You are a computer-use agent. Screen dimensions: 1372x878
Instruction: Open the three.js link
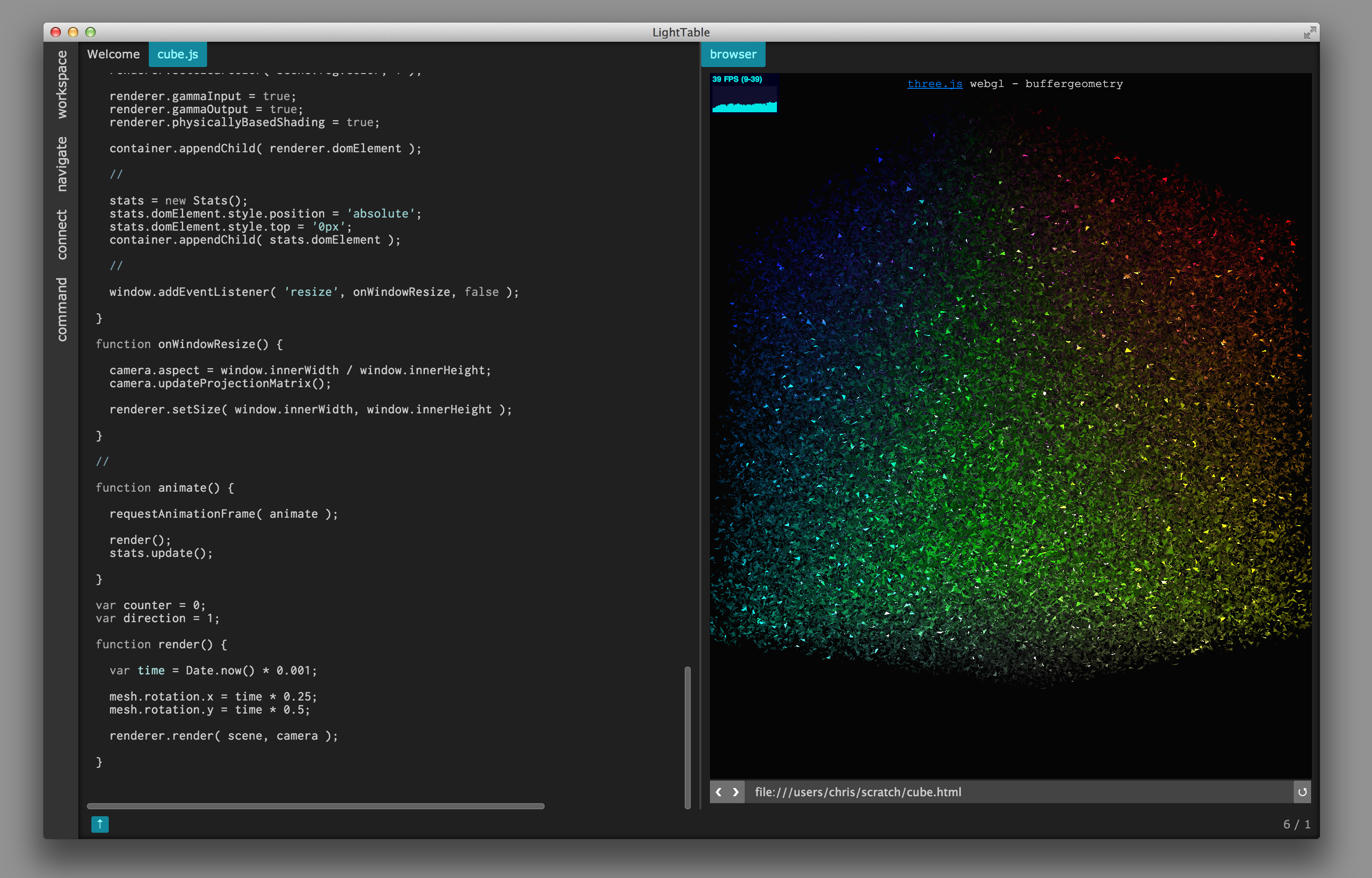[x=935, y=84]
